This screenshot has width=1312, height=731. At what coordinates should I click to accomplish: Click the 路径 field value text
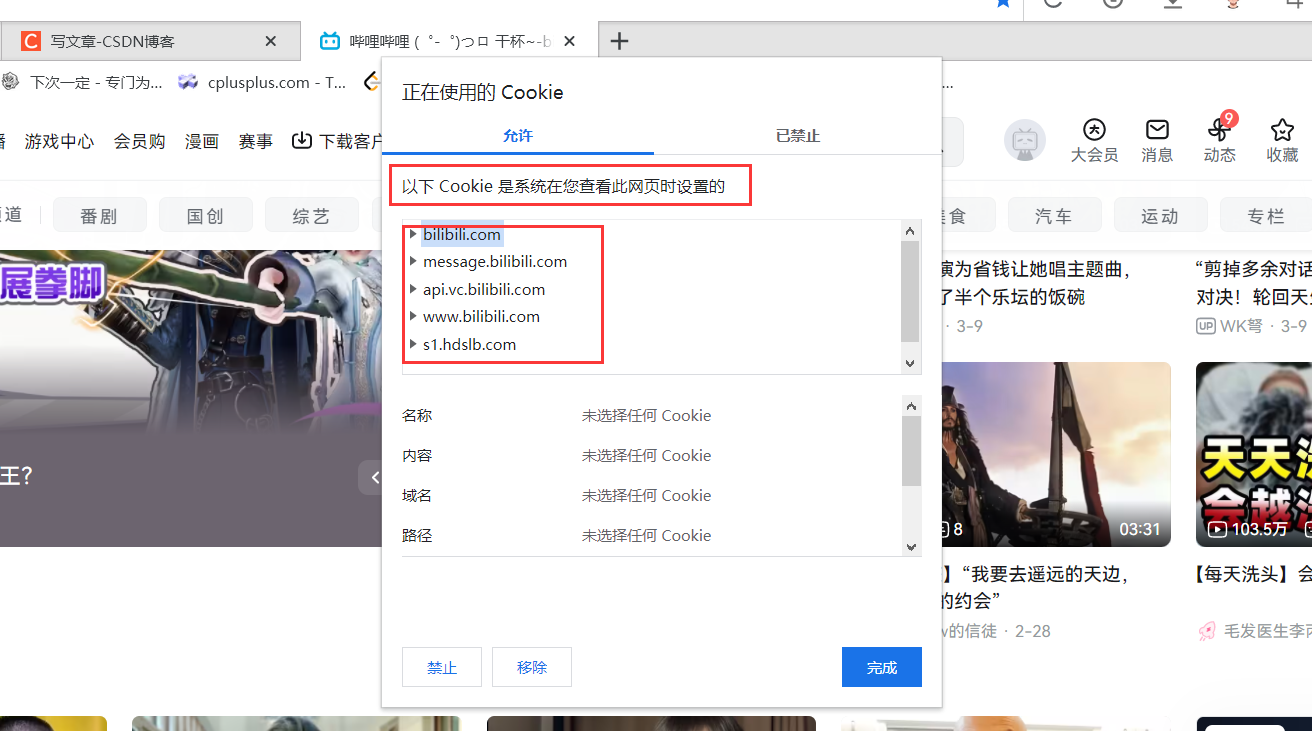click(646, 535)
